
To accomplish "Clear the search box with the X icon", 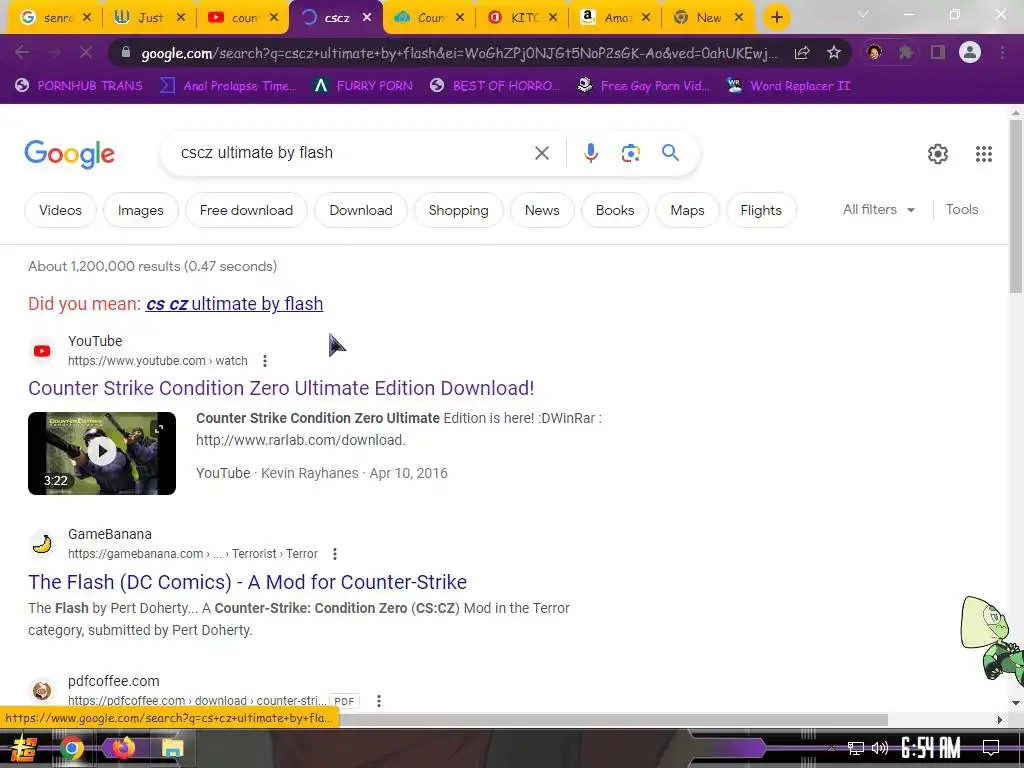I will [x=541, y=153].
